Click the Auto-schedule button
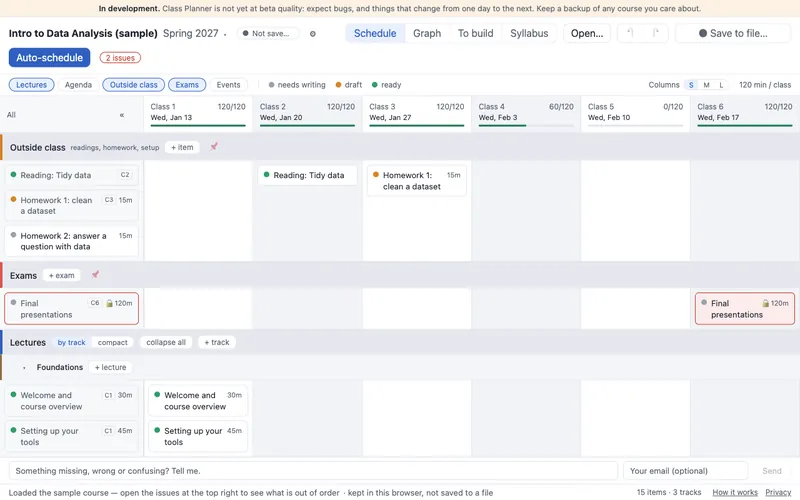The height and width of the screenshot is (500, 800). [x=49, y=58]
